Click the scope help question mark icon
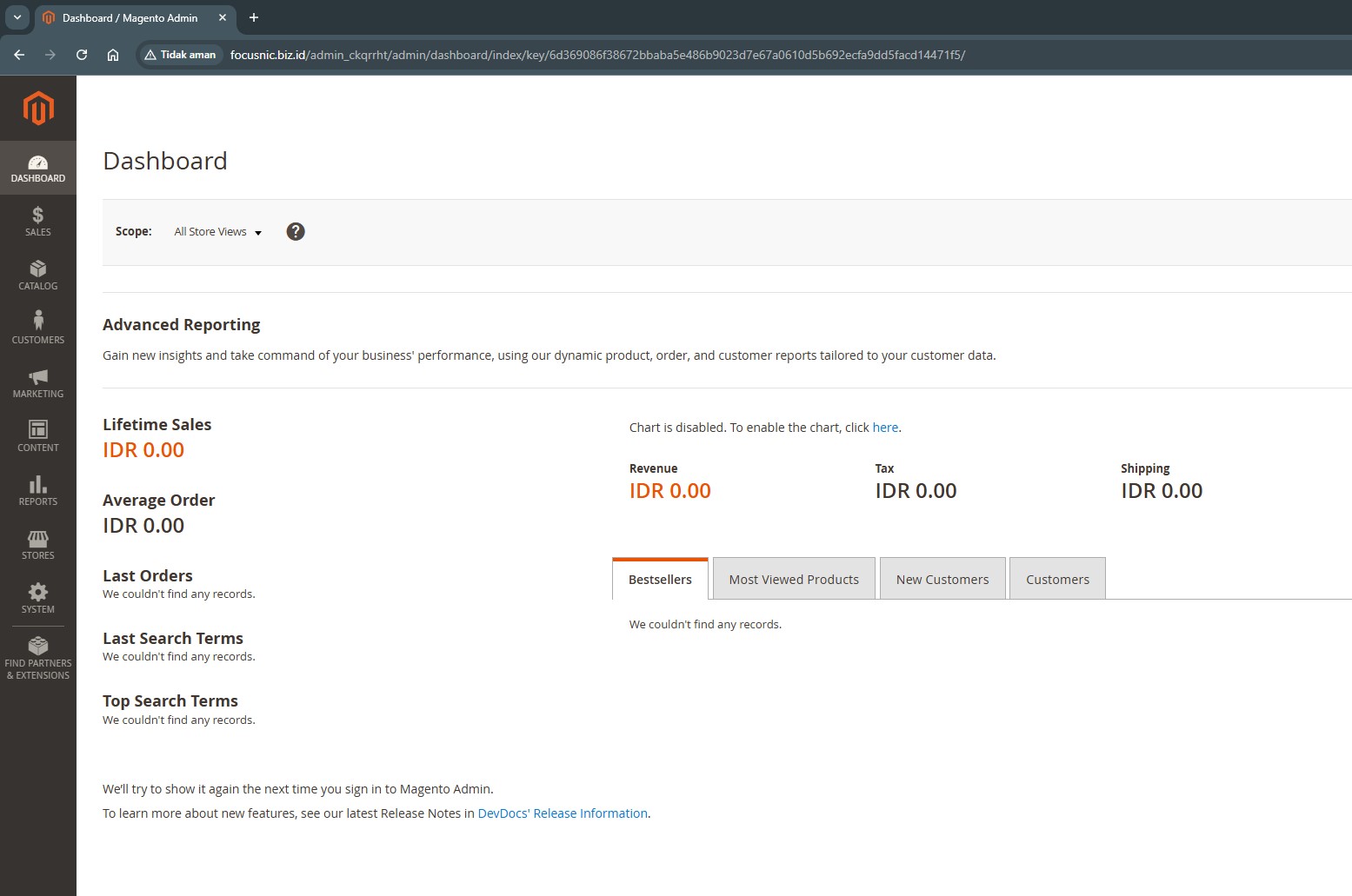The image size is (1352, 896). 296,231
